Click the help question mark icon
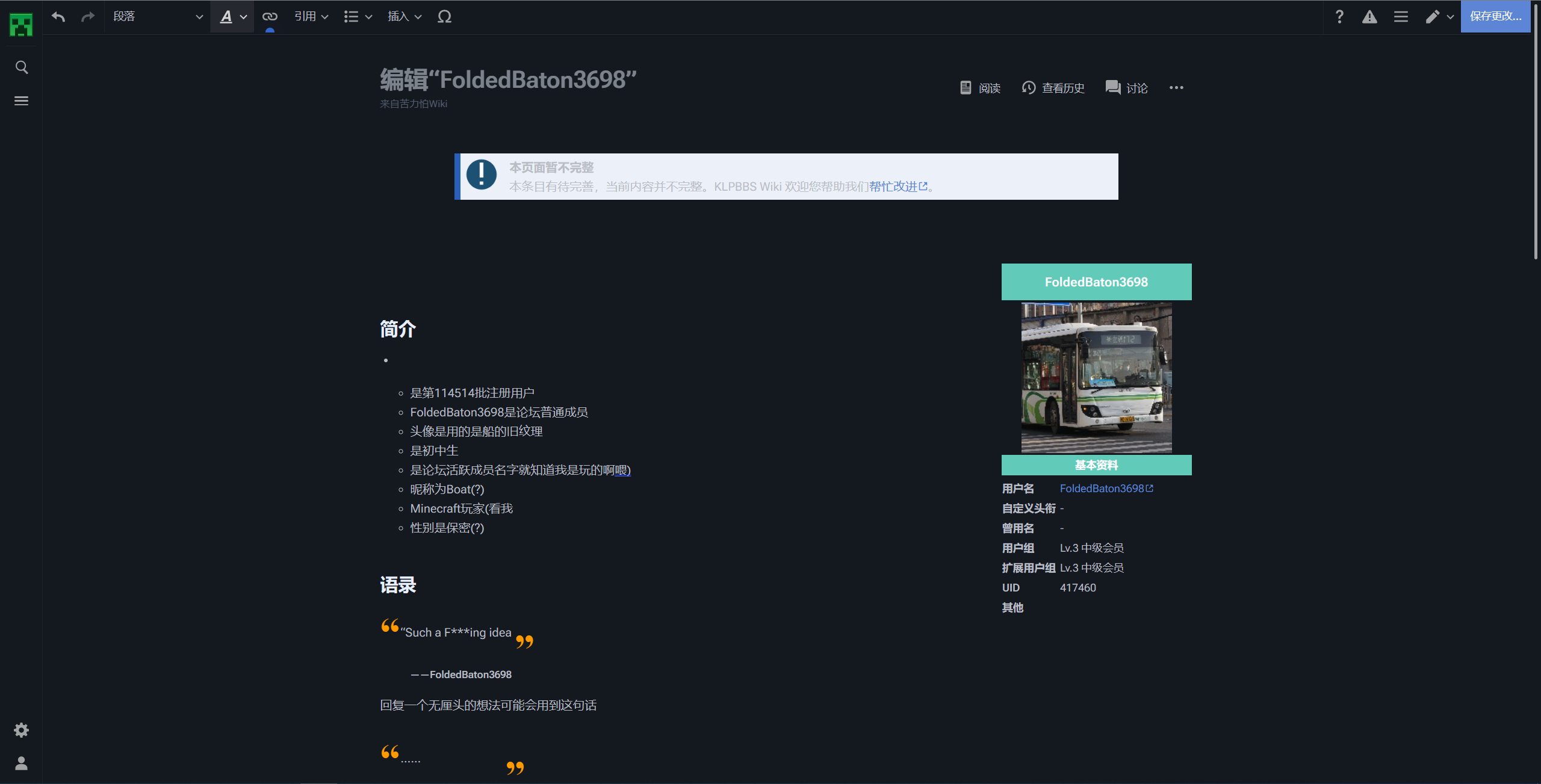1541x784 pixels. coord(1339,17)
